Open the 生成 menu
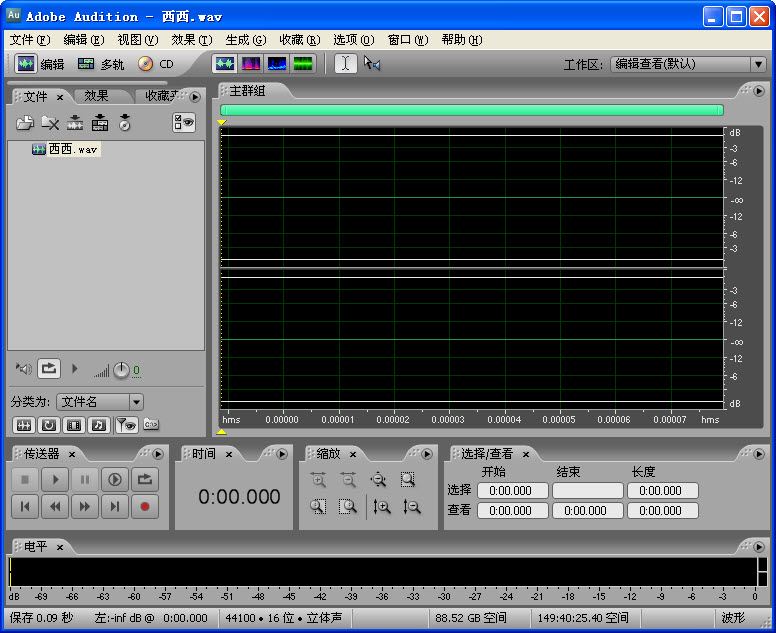This screenshot has width=776, height=633. point(245,40)
